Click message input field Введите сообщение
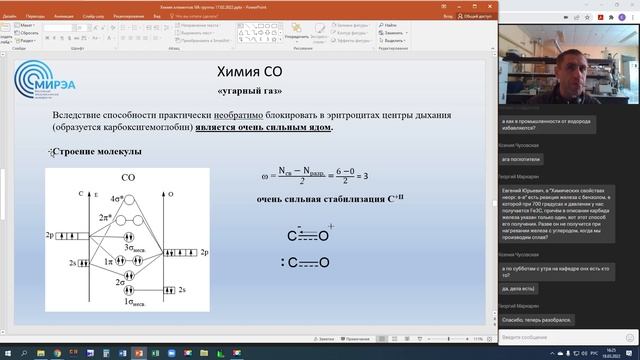The width and height of the screenshot is (640, 360). (562, 338)
